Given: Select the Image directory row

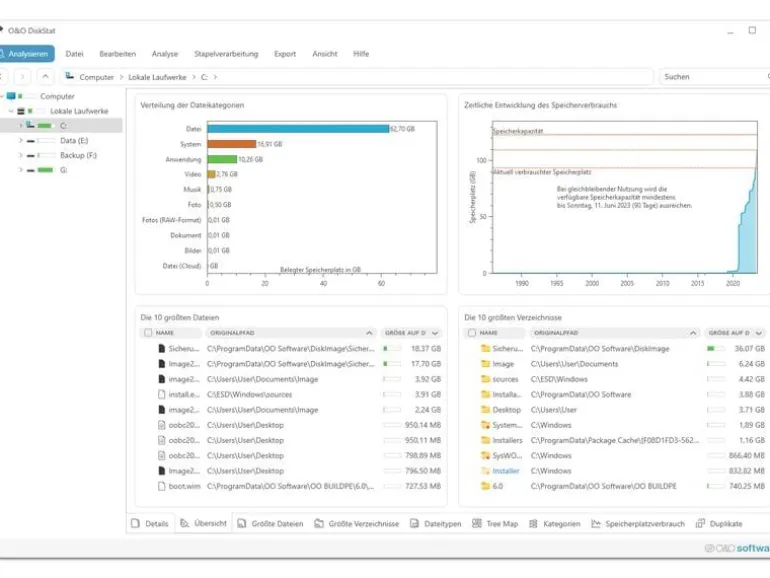Looking at the screenshot, I should [615, 364].
